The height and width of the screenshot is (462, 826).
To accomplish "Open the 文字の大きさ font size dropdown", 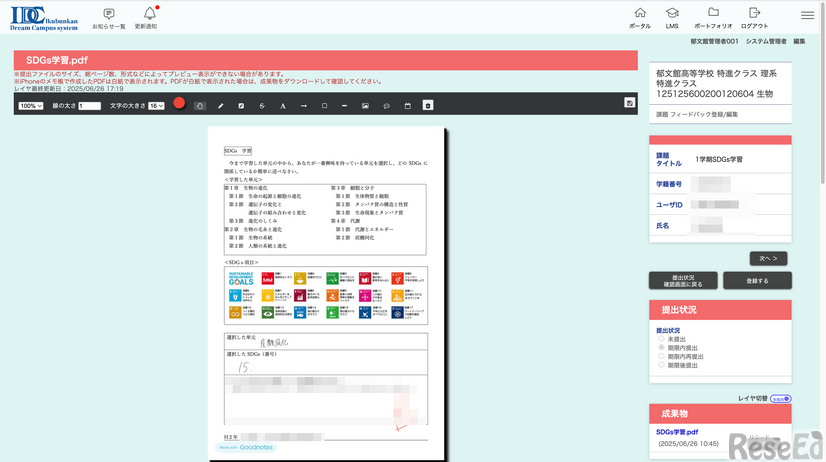I will click(x=156, y=106).
